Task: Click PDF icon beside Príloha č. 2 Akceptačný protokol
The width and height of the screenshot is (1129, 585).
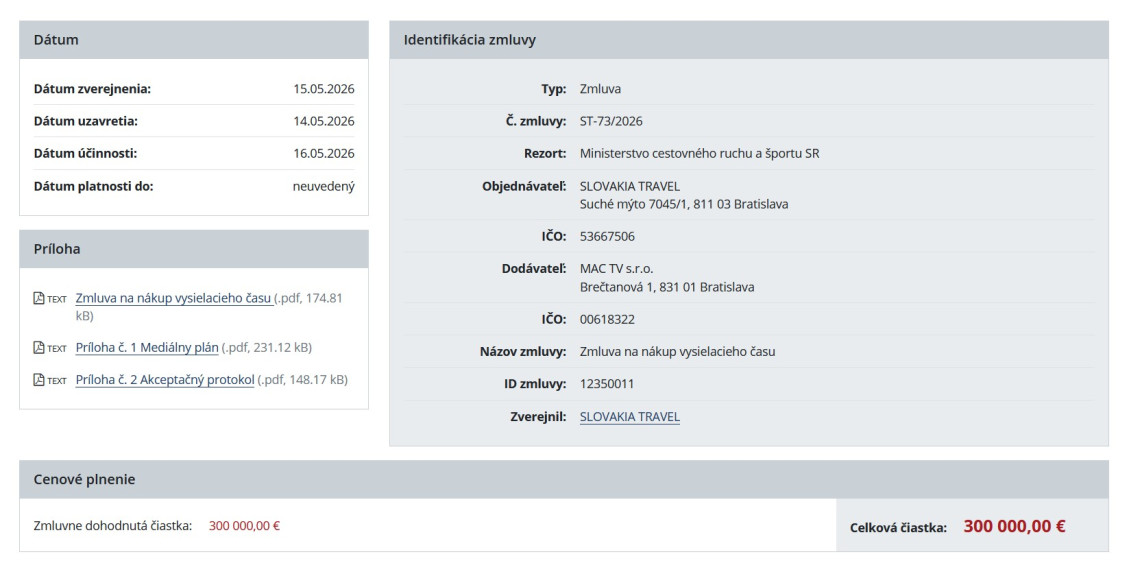Action: click(39, 380)
